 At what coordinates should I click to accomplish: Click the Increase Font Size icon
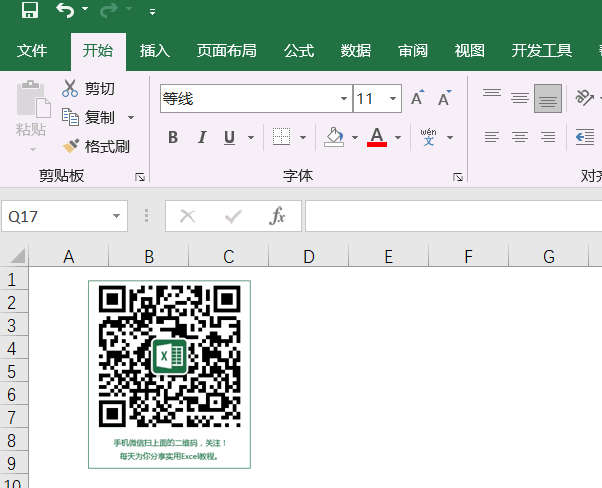tap(418, 98)
